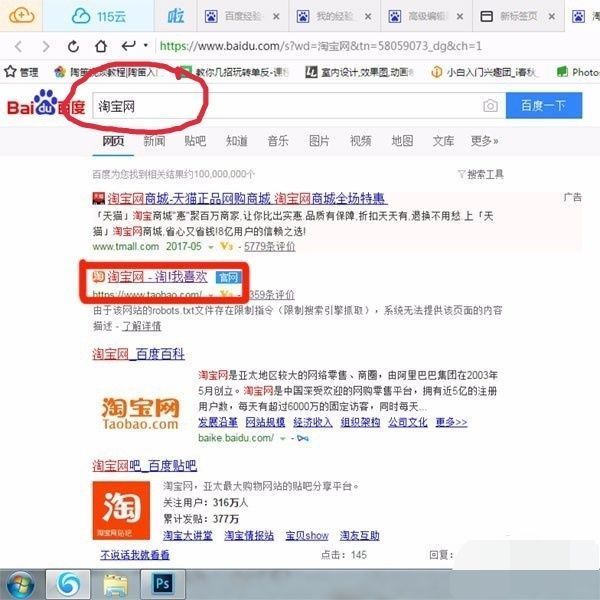Open the 359条评价 reviews link
600x600 pixels.
tap(272, 295)
